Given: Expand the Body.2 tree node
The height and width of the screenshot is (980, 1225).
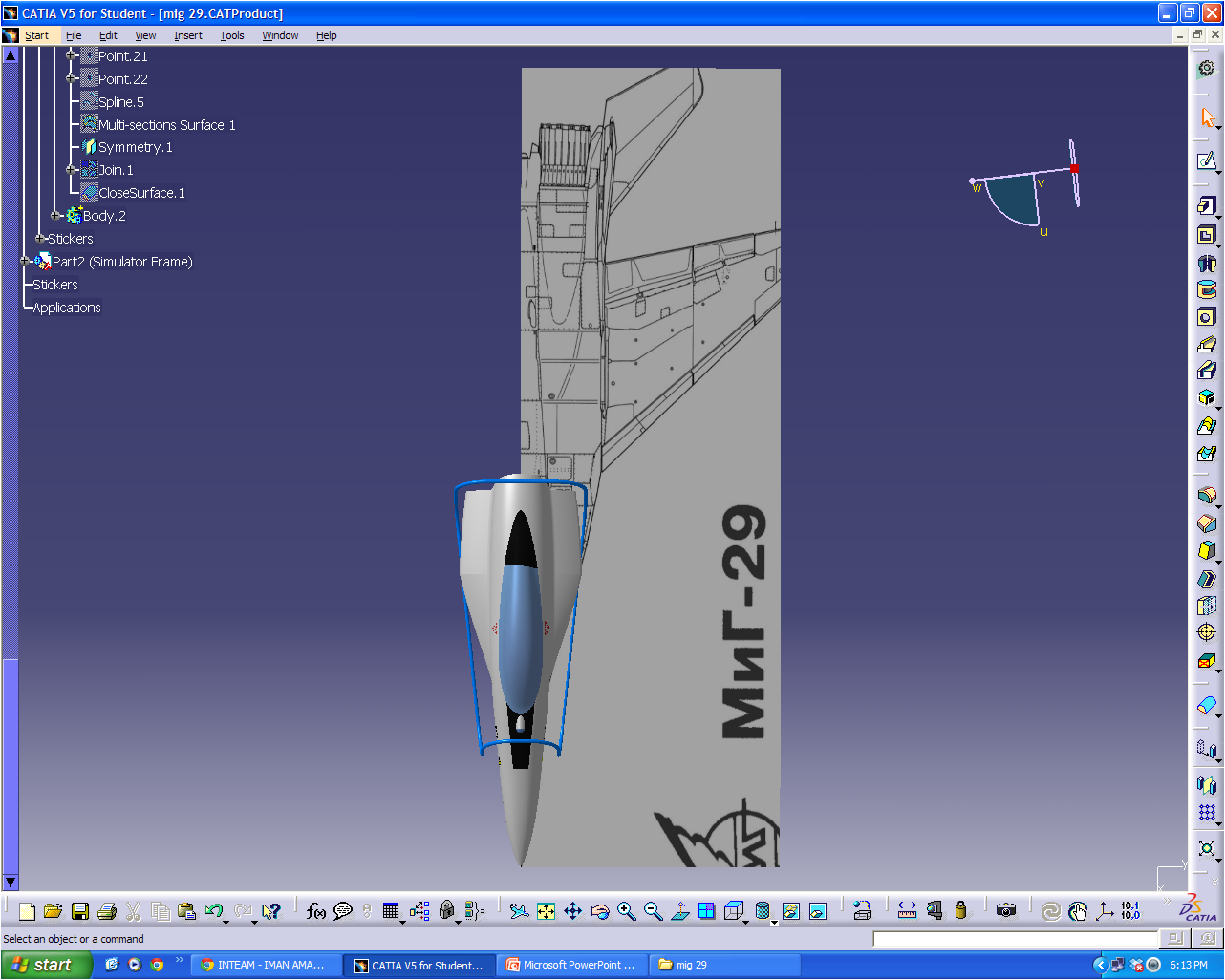Looking at the screenshot, I should 56,215.
